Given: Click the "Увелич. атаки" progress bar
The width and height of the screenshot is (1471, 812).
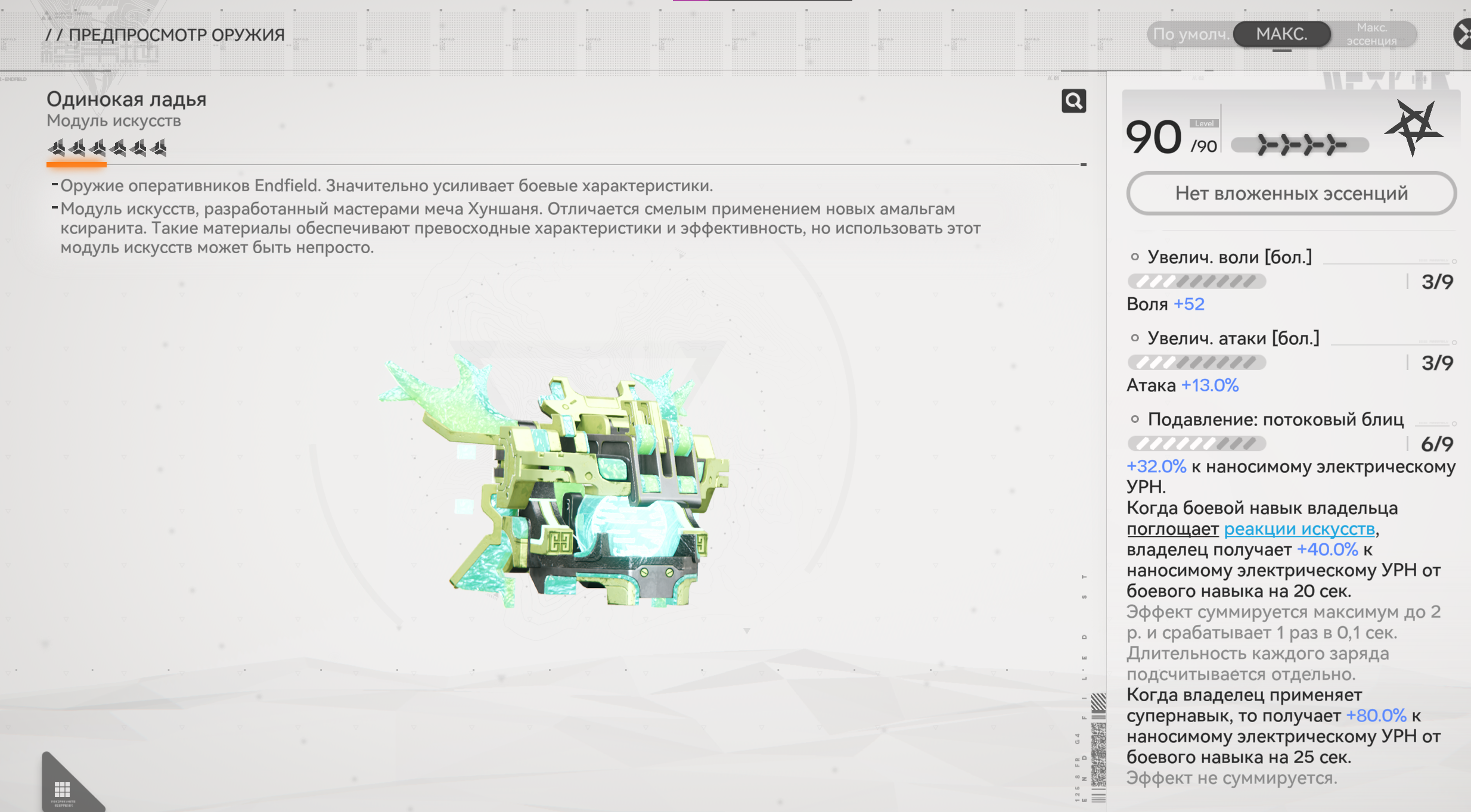Looking at the screenshot, I should click(x=1197, y=362).
